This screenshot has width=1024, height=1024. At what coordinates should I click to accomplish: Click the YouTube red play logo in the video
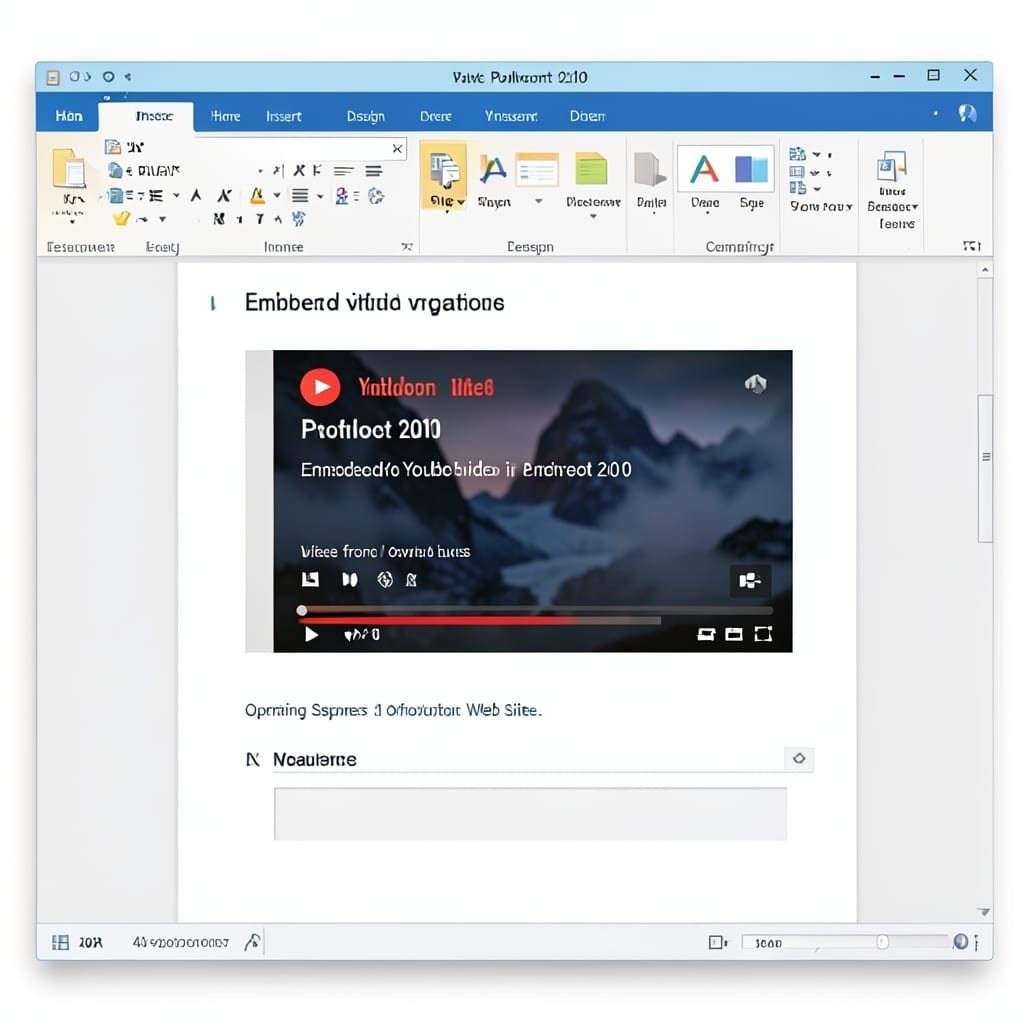click(x=320, y=387)
